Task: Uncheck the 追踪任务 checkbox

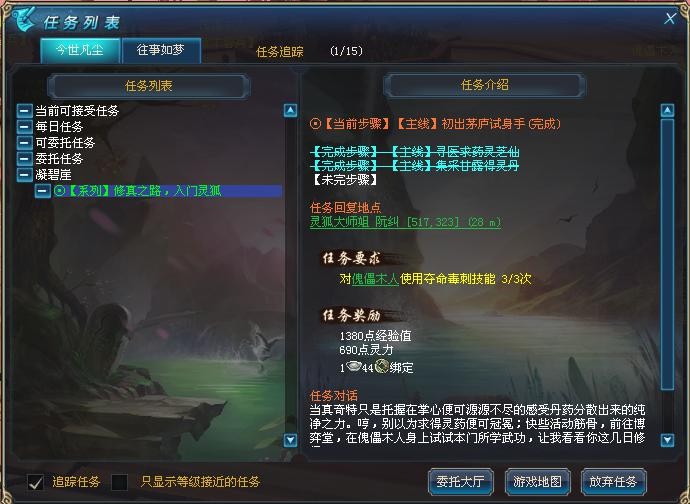Action: coord(36,482)
